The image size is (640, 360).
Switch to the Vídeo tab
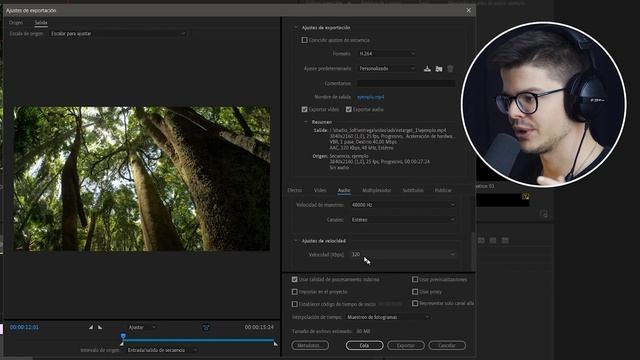point(320,190)
